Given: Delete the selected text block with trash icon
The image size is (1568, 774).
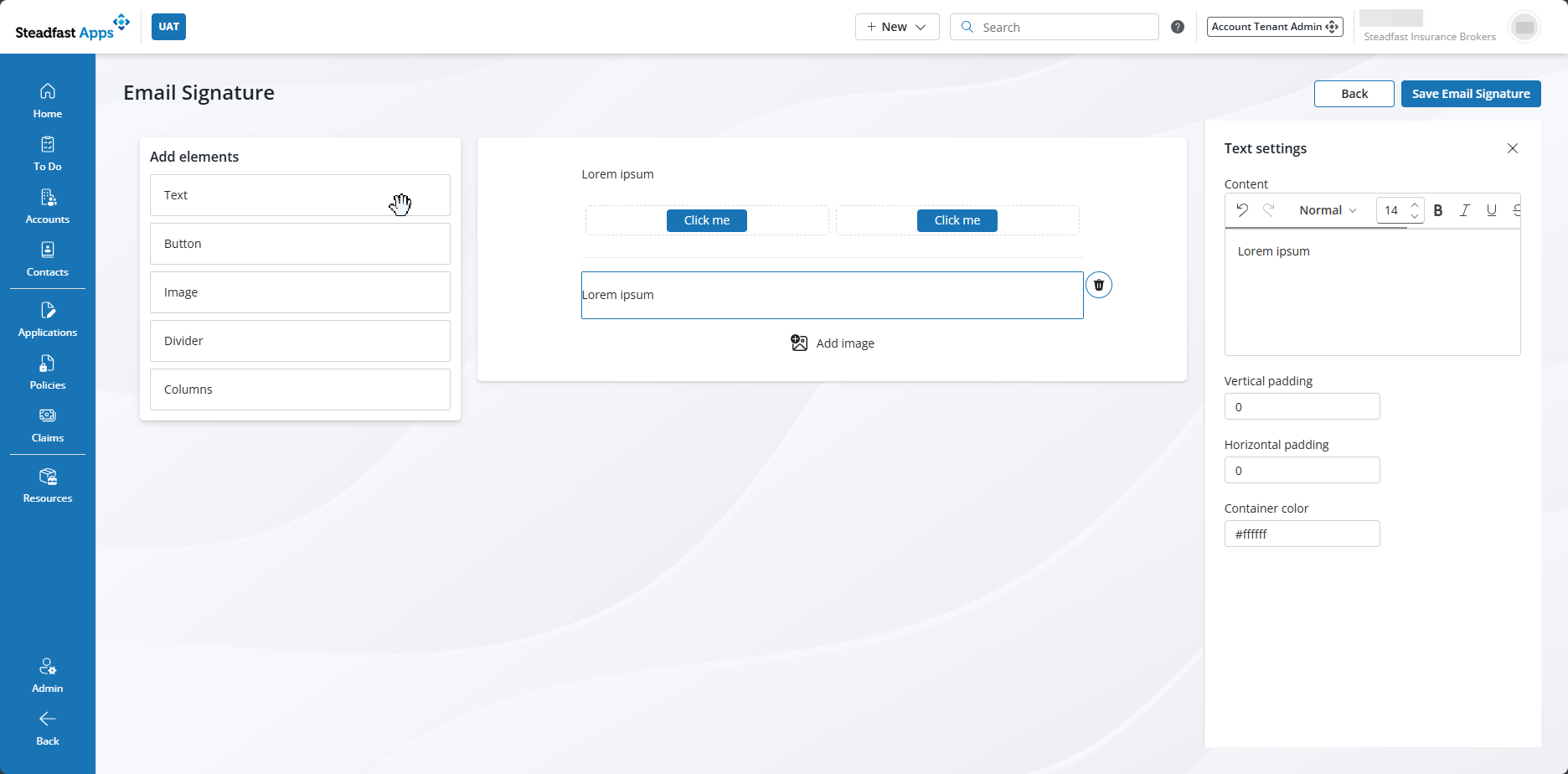Looking at the screenshot, I should point(1099,285).
